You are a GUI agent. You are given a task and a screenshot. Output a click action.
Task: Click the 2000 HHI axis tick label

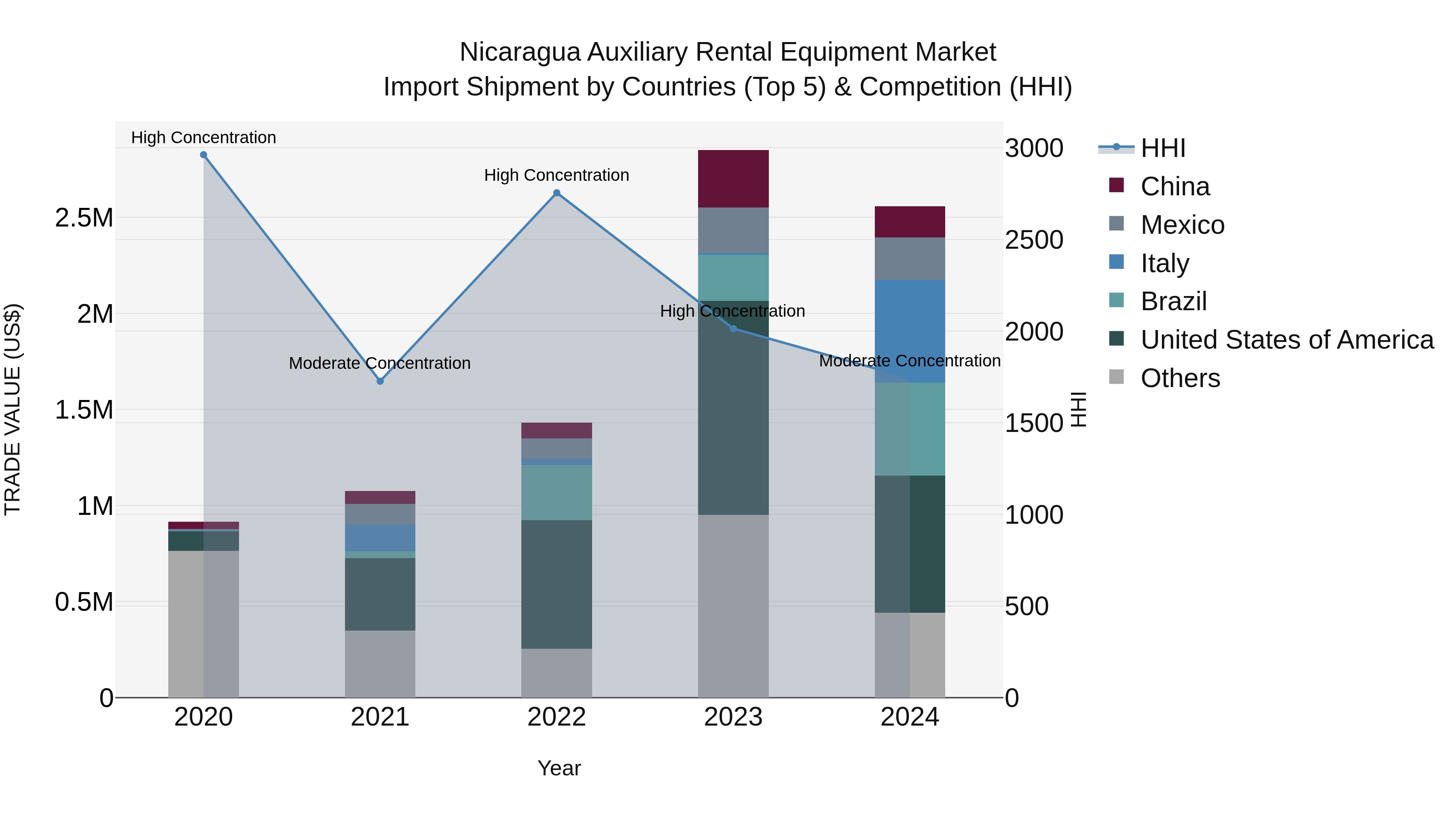[x=1034, y=331]
